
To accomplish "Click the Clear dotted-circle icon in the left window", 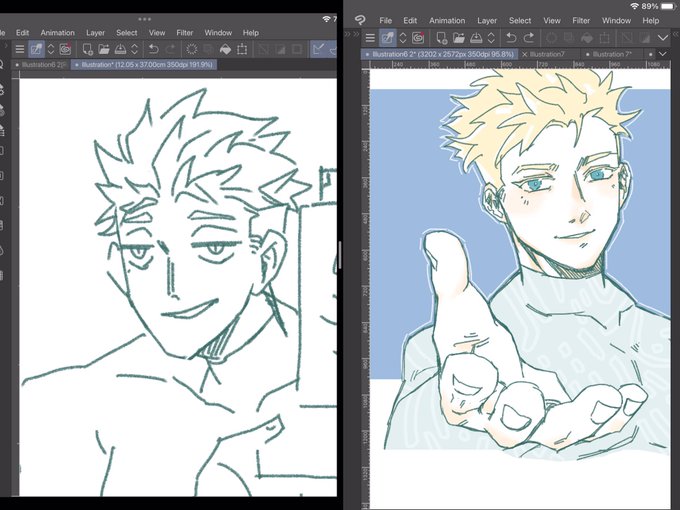I will coord(192,49).
